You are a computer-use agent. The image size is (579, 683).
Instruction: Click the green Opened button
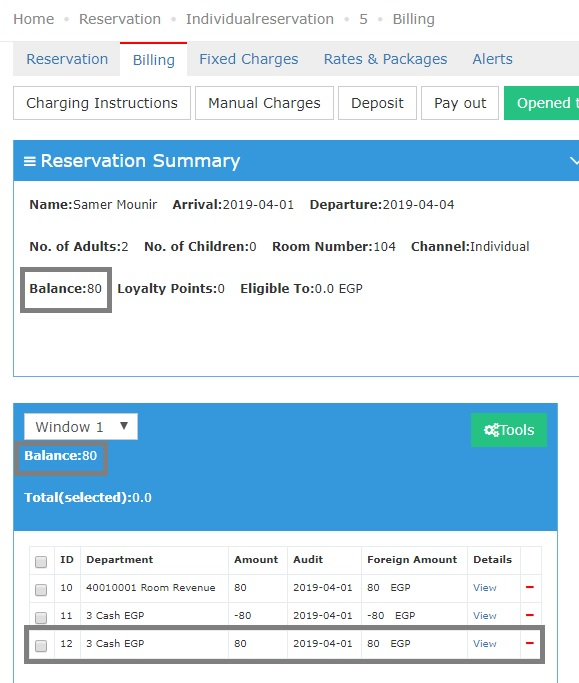click(542, 103)
